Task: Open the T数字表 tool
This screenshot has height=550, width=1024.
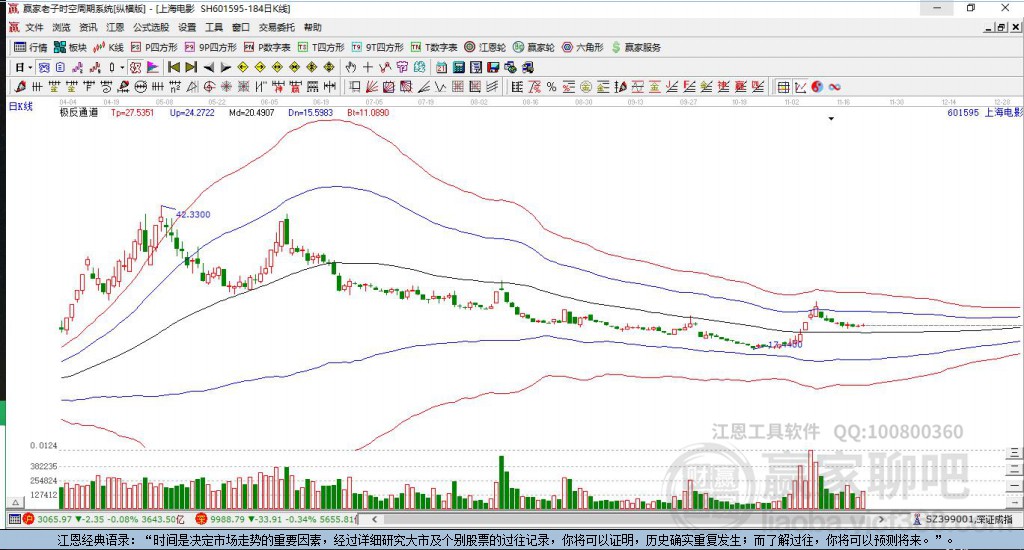Action: coord(434,47)
